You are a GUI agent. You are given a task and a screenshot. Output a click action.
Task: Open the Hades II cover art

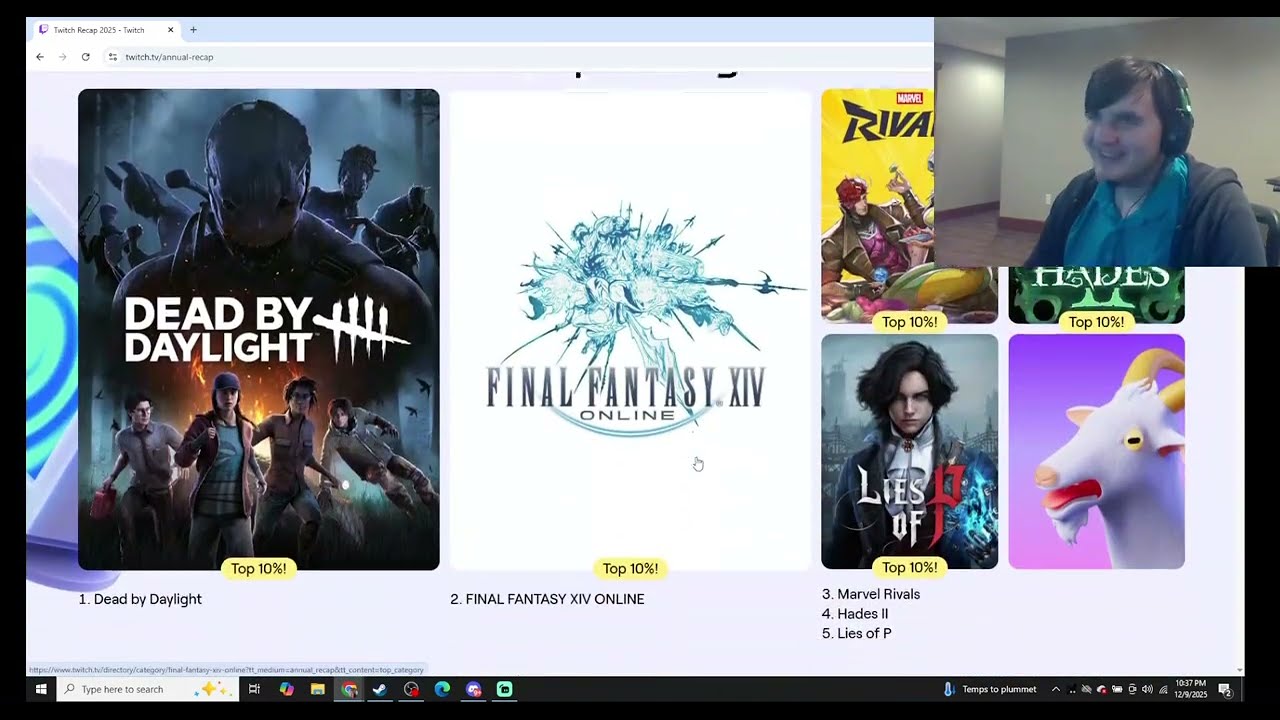tap(1096, 295)
